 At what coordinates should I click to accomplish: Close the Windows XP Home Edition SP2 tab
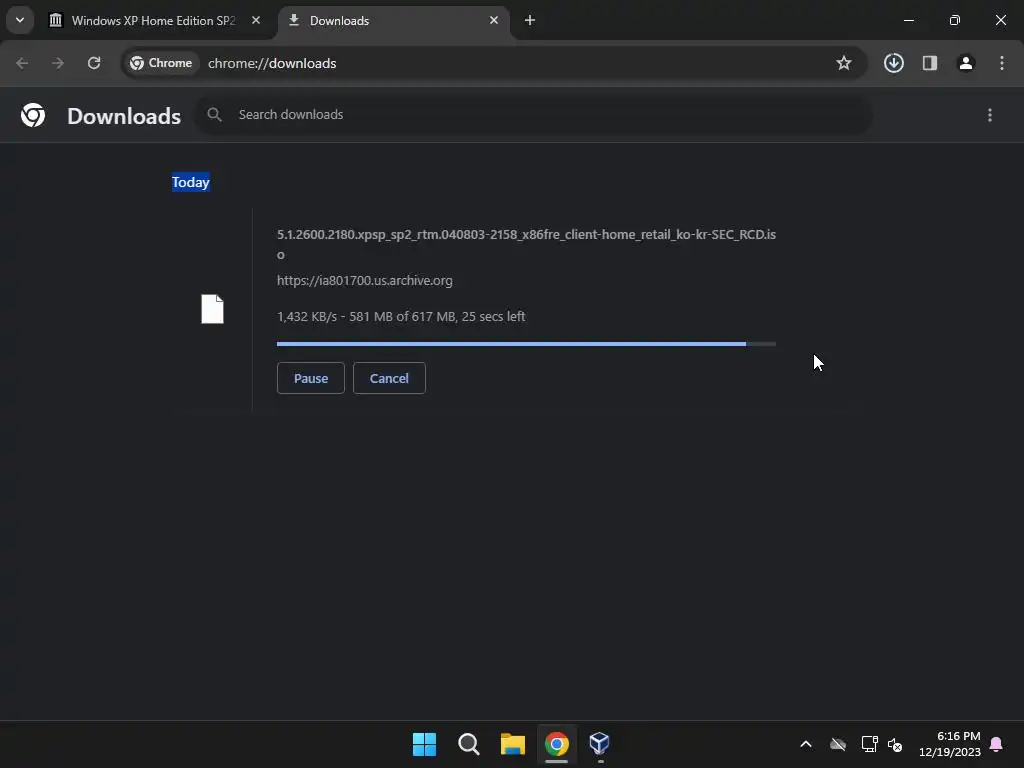[x=256, y=20]
